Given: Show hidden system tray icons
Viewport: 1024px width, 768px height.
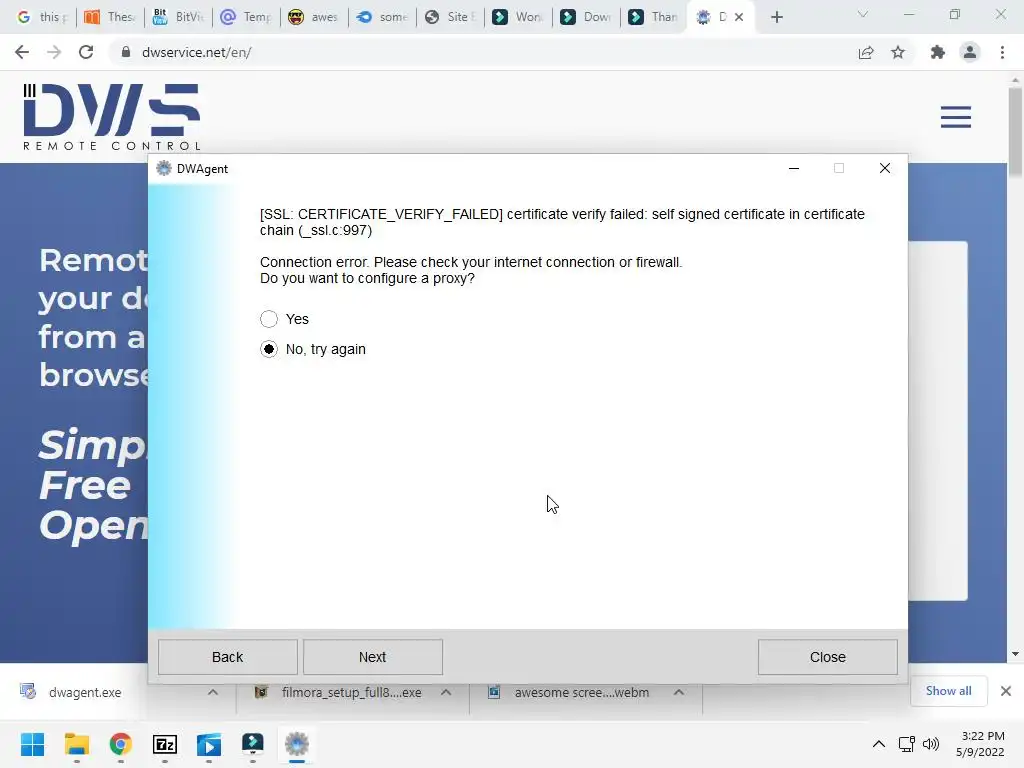Looking at the screenshot, I should 879,744.
